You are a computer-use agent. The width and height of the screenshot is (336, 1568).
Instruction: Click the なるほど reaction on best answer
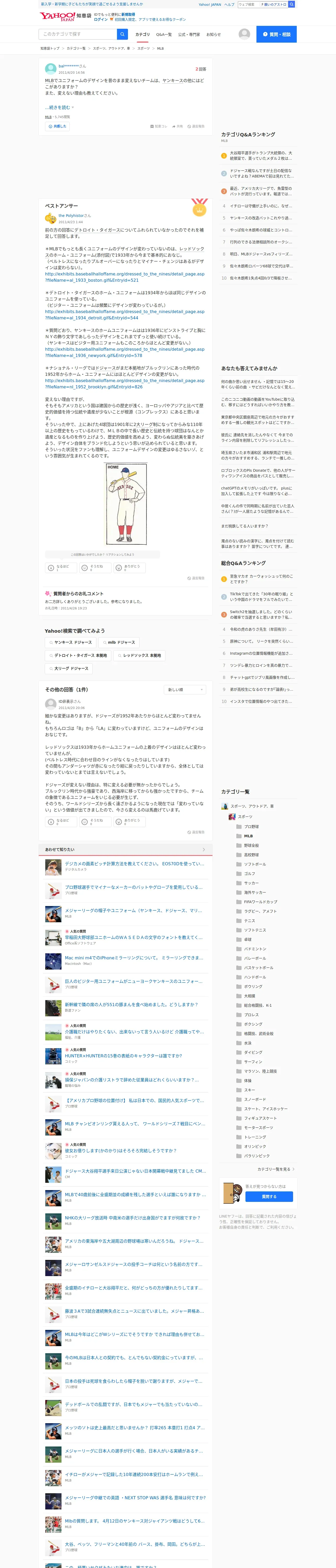(x=60, y=567)
